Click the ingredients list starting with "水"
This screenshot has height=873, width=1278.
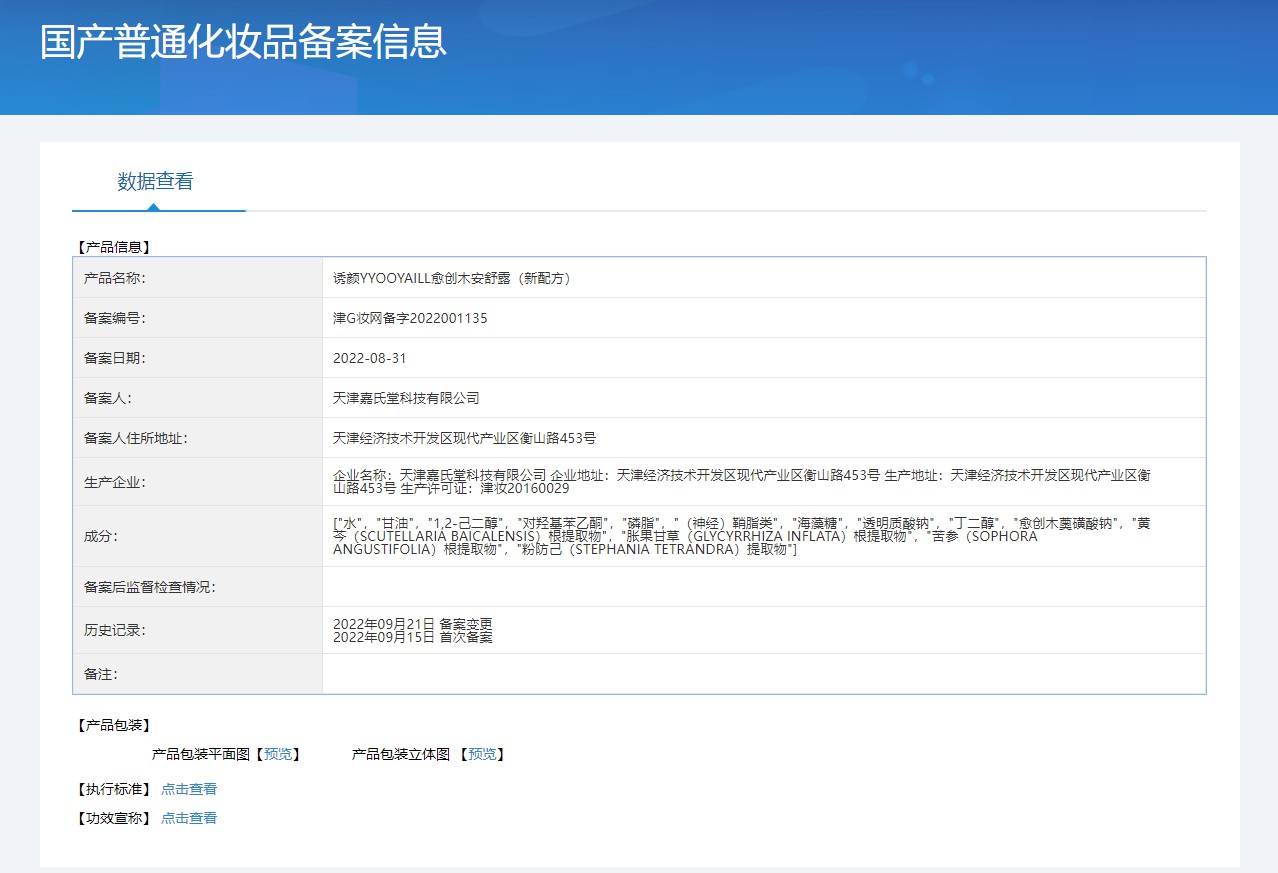(742, 536)
